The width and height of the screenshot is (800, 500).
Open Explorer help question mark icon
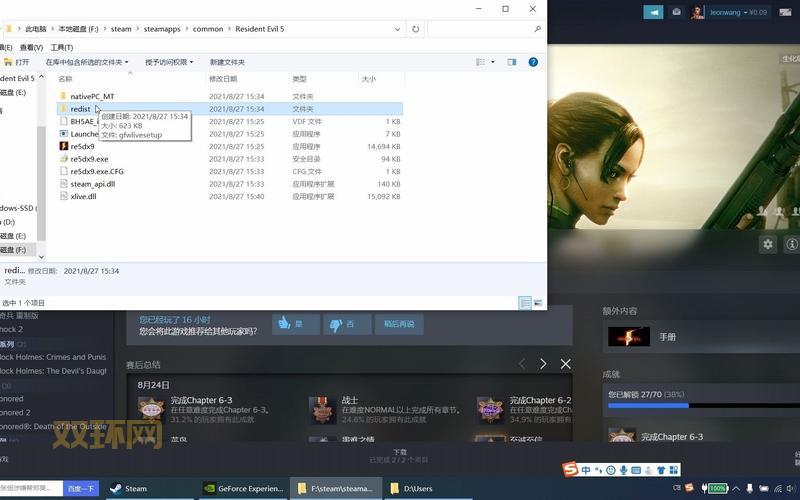[533, 62]
